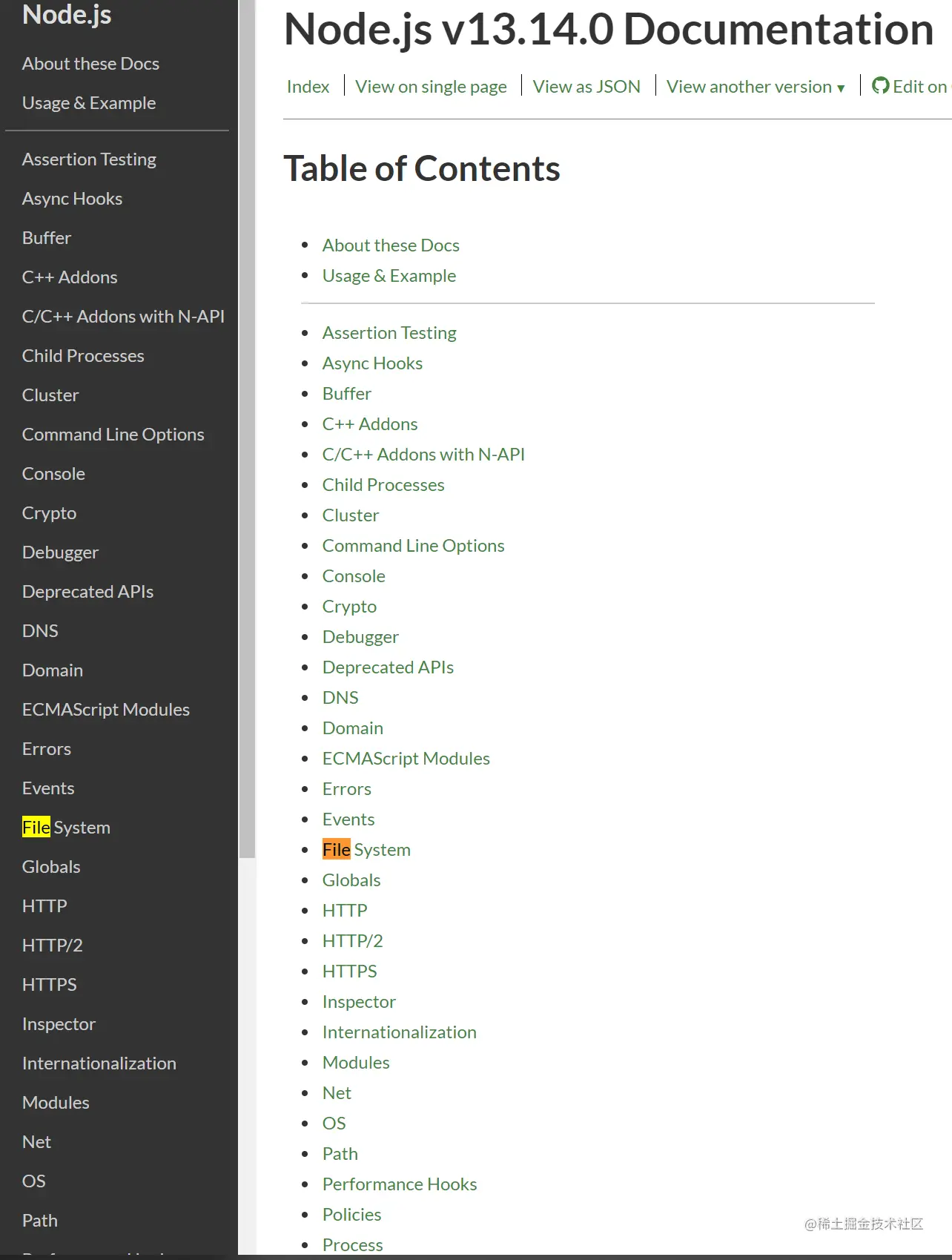Viewport: 952px width, 1260px height.
Task: Open Domain in the sidebar
Action: pos(53,670)
